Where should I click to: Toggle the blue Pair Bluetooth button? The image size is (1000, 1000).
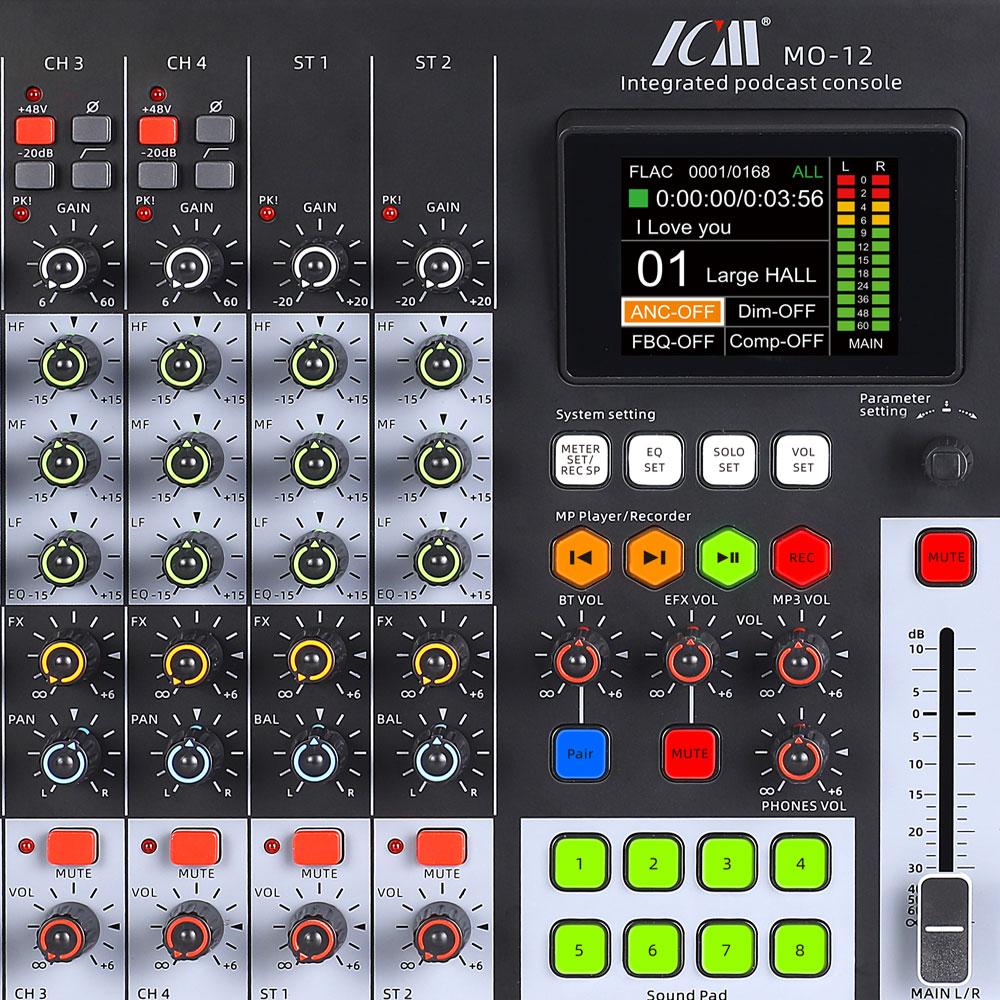(x=580, y=754)
